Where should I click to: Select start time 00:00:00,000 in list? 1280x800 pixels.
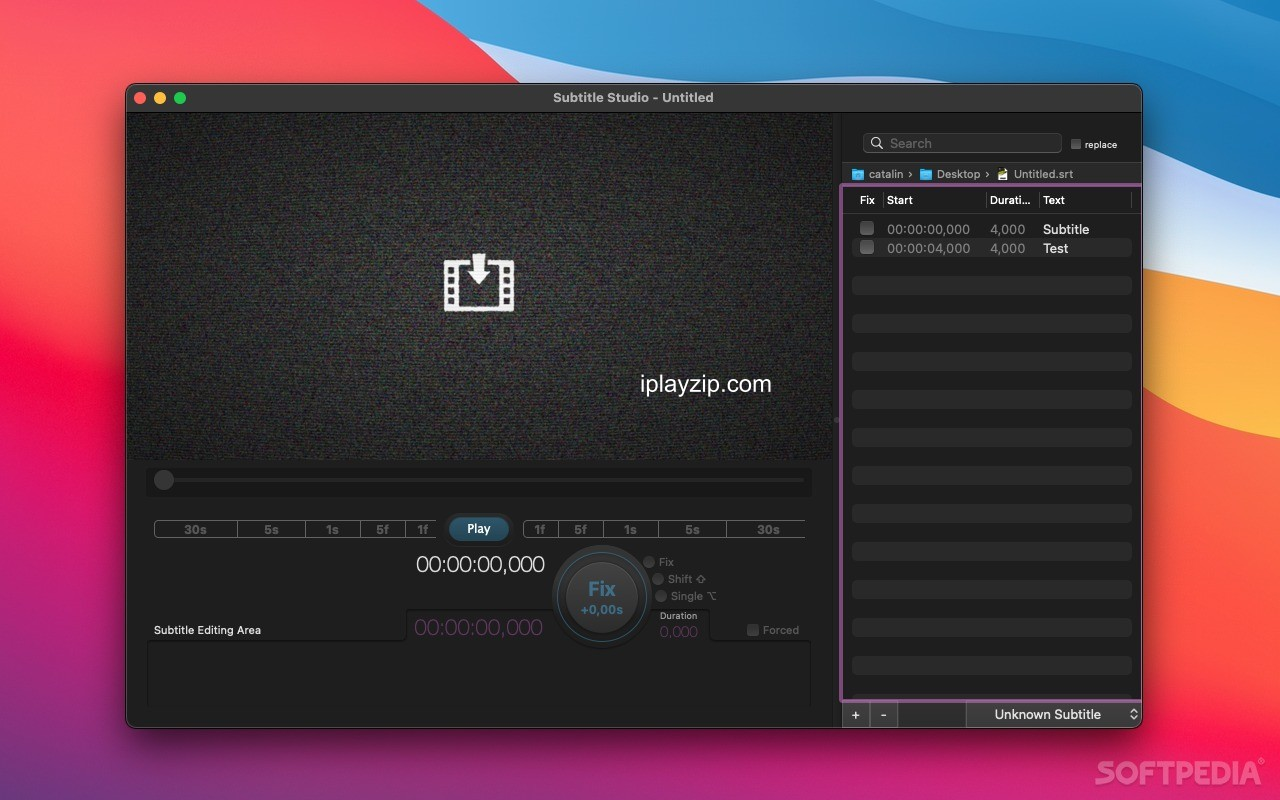coord(928,229)
